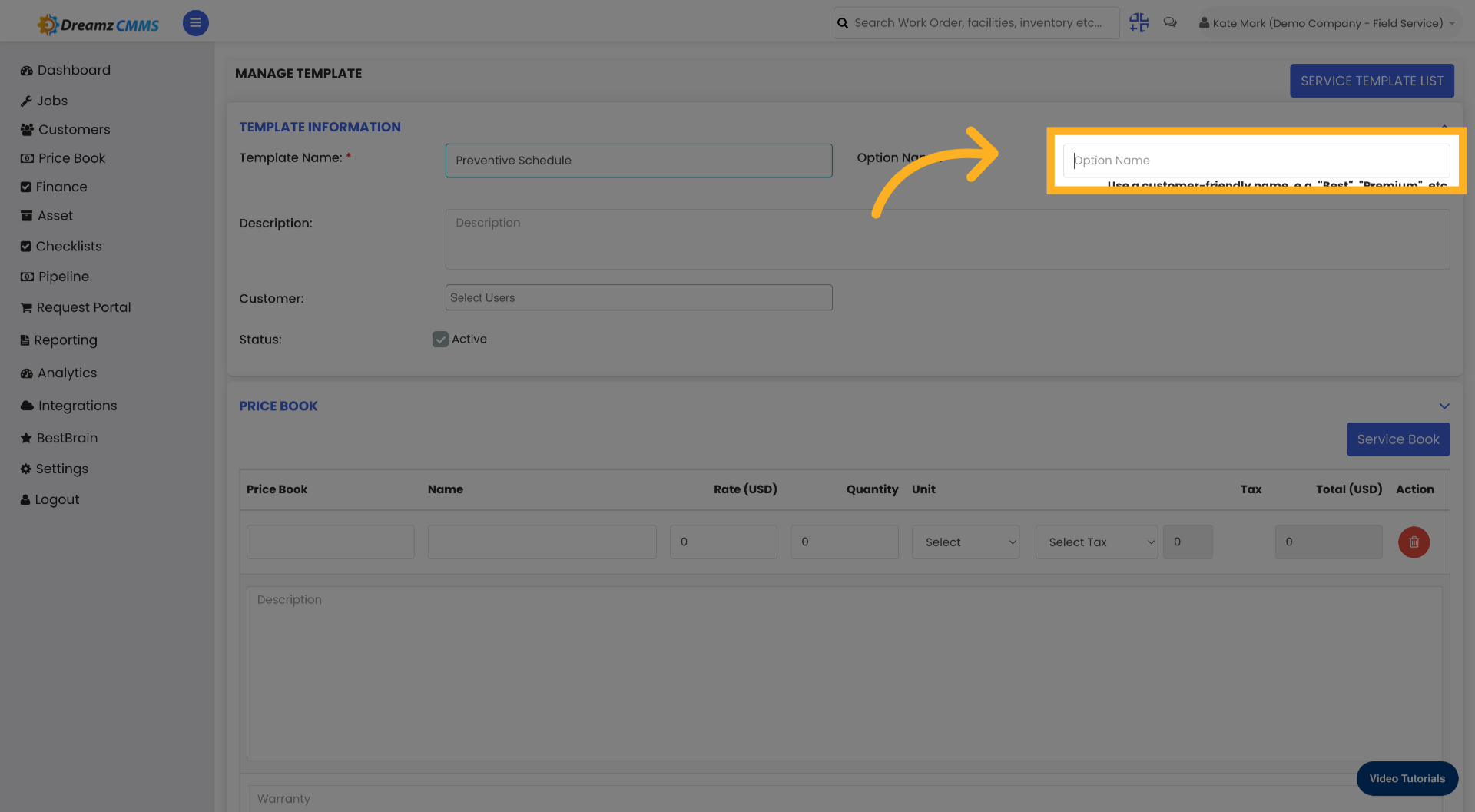Click the chat bubble icon in header
This screenshot has width=1475, height=812.
[x=1170, y=22]
